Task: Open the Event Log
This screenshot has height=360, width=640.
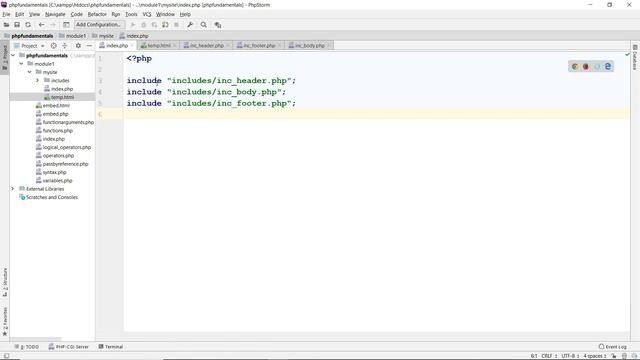Action: pyautogui.click(x=612, y=347)
